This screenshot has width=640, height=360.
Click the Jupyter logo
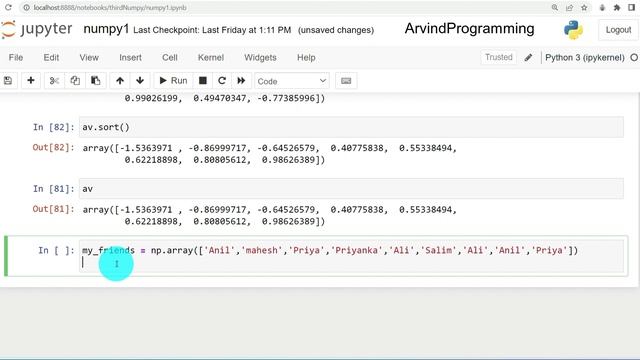(38, 29)
